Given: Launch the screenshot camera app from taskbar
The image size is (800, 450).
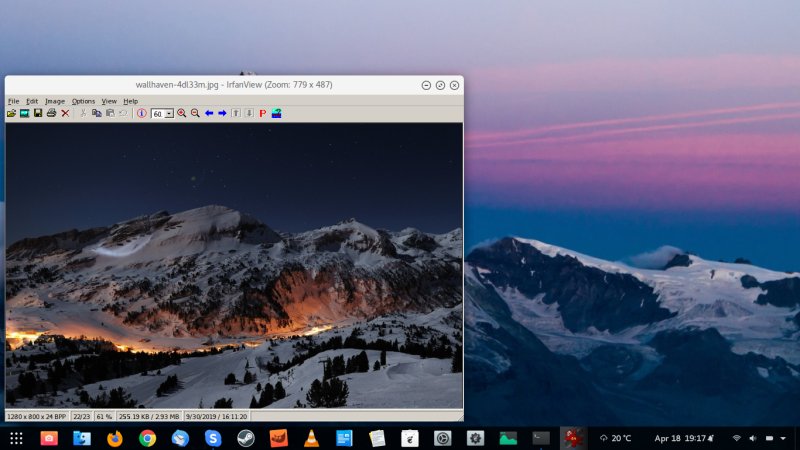Looking at the screenshot, I should click(49, 438).
